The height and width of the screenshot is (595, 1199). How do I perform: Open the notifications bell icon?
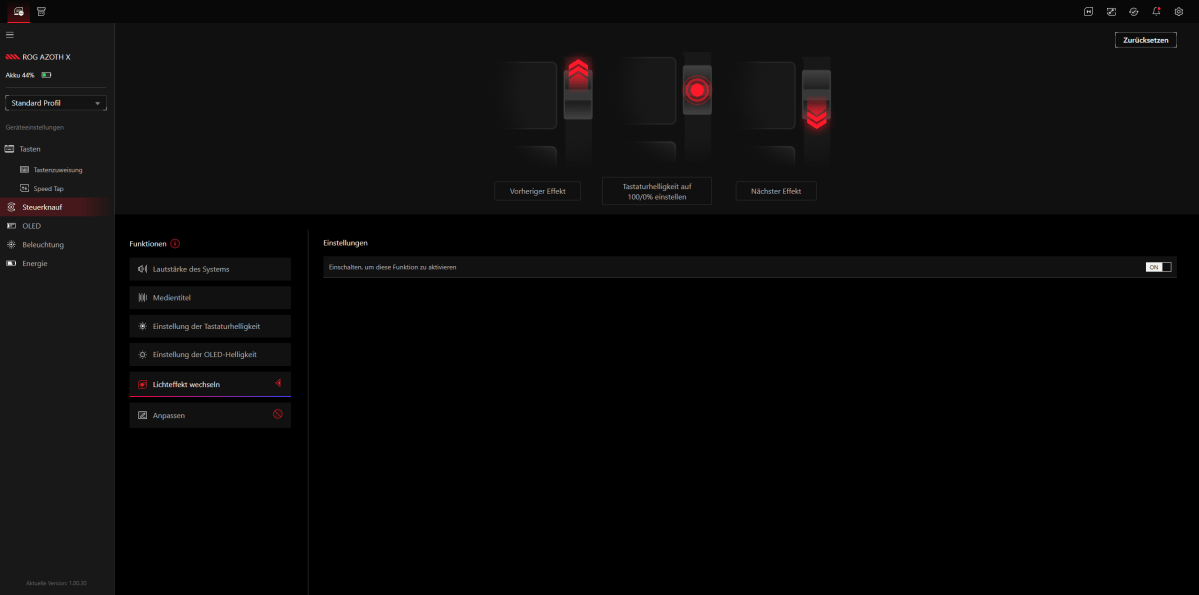[1155, 11]
